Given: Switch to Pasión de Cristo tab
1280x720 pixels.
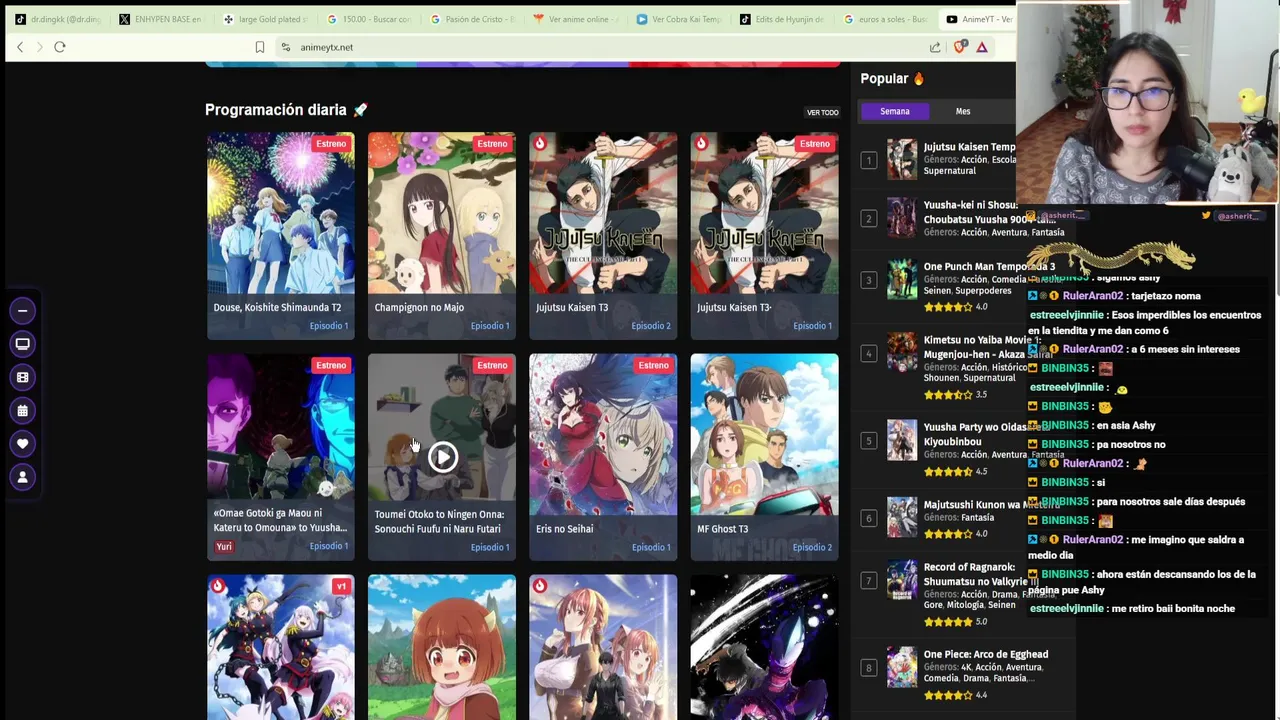Looking at the screenshot, I should tap(474, 19).
